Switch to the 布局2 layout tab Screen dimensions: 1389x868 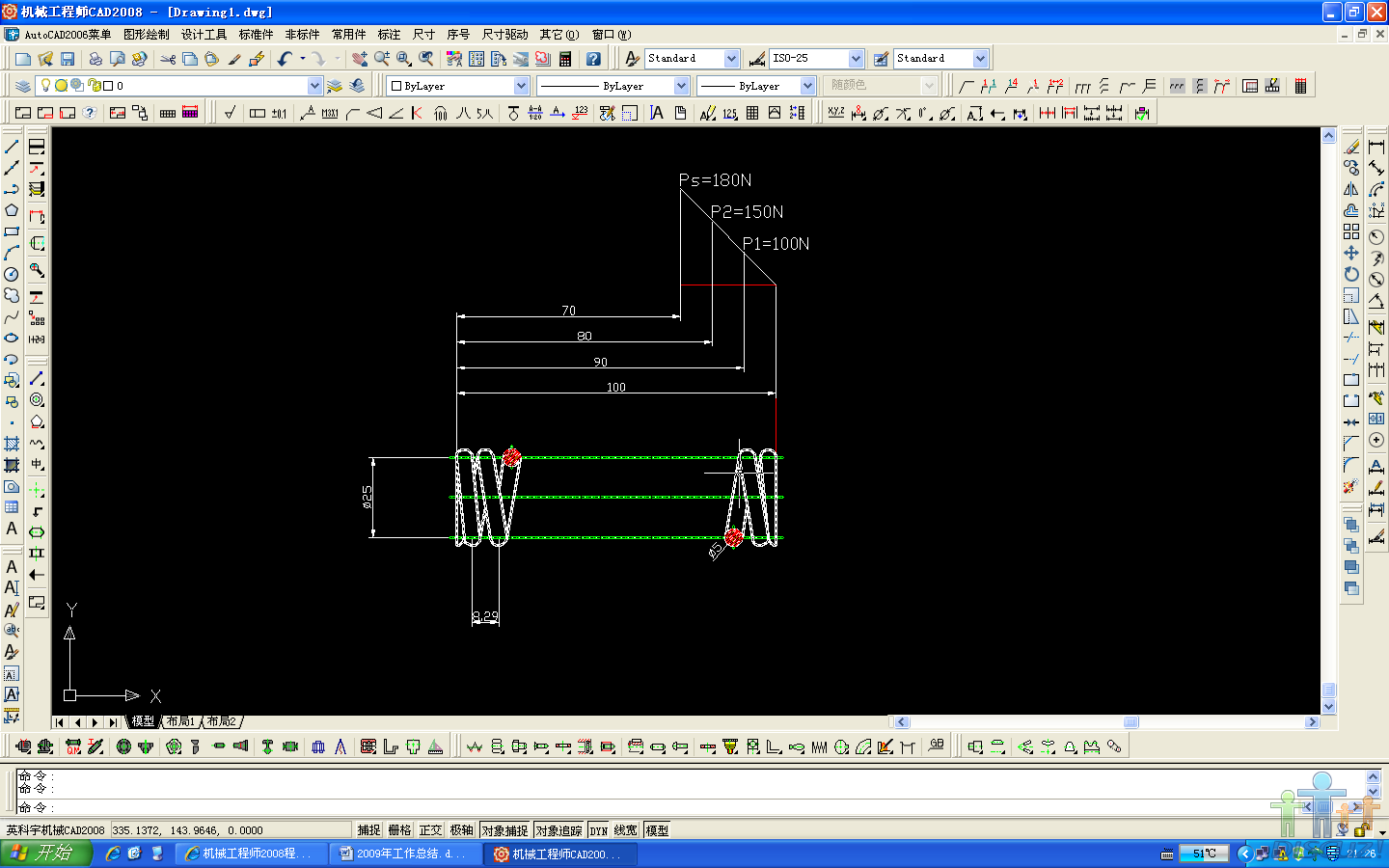pyautogui.click(x=222, y=721)
